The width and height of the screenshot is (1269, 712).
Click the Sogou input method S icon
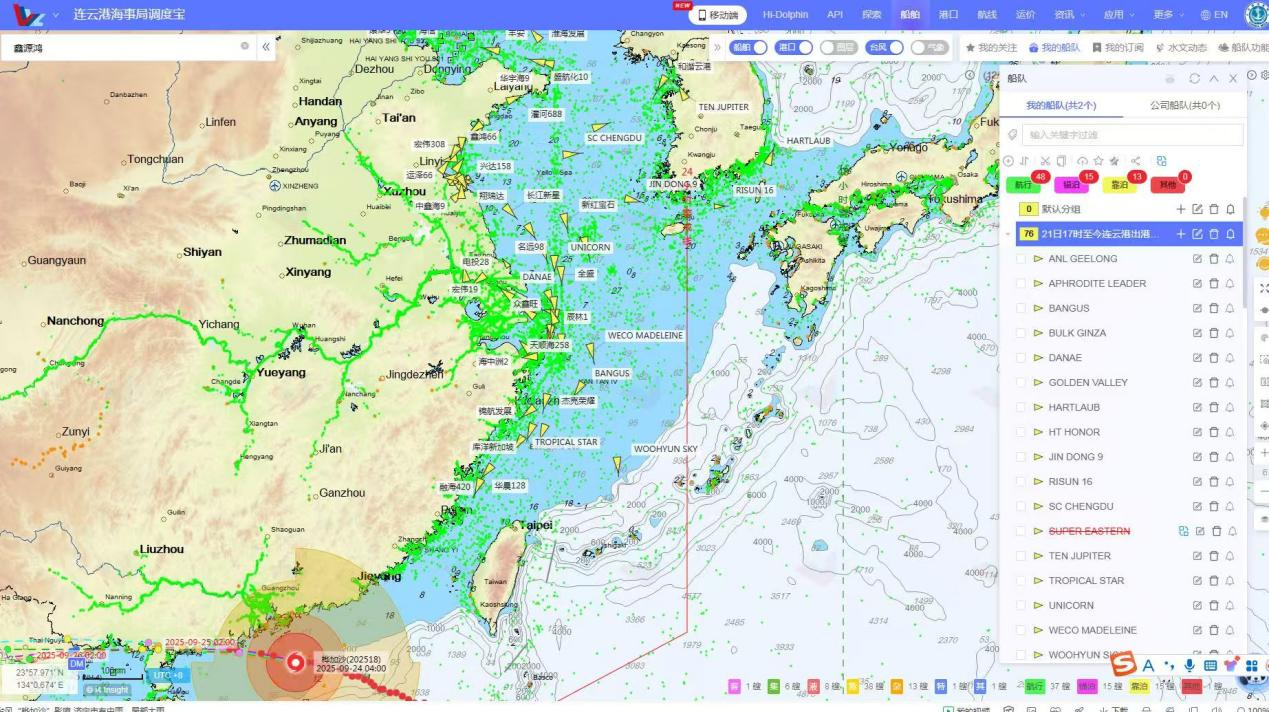[x=1123, y=664]
